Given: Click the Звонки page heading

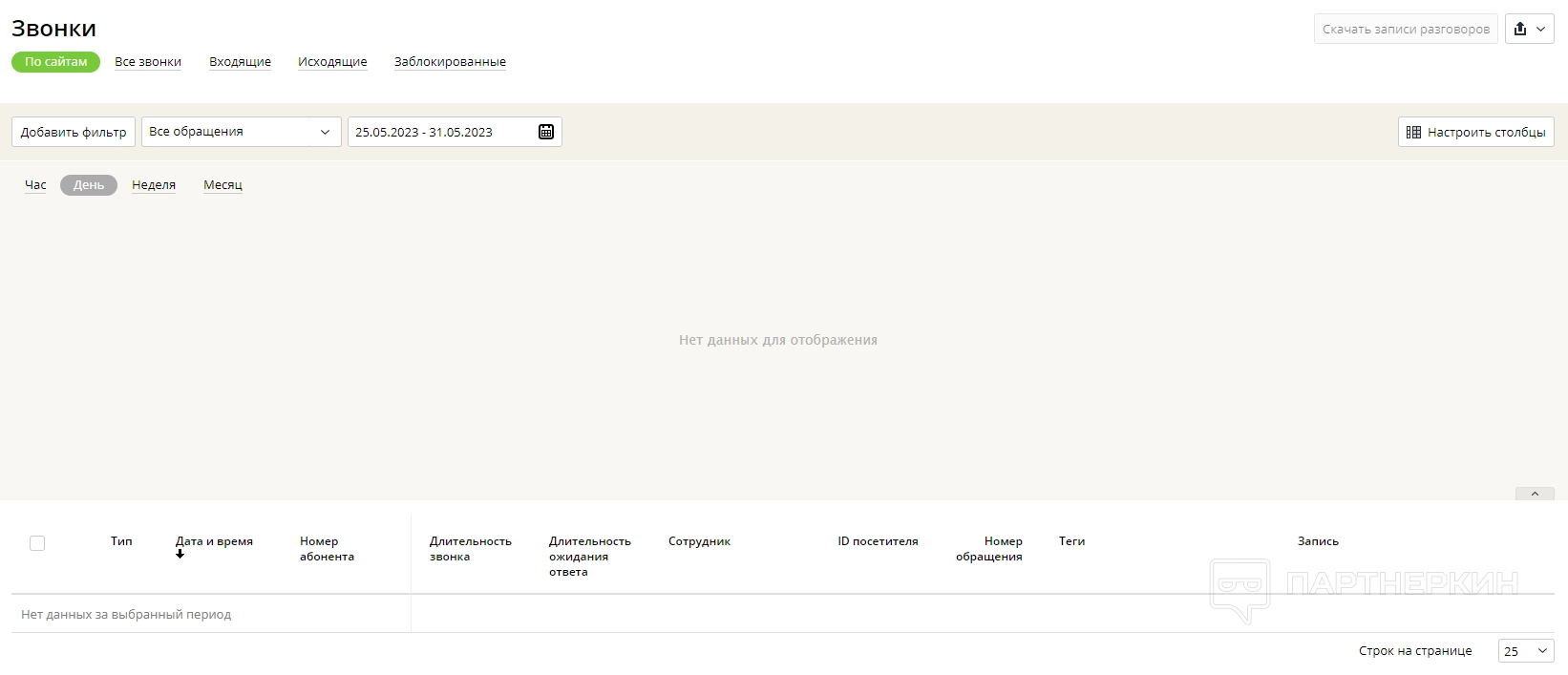Looking at the screenshot, I should coord(53,29).
